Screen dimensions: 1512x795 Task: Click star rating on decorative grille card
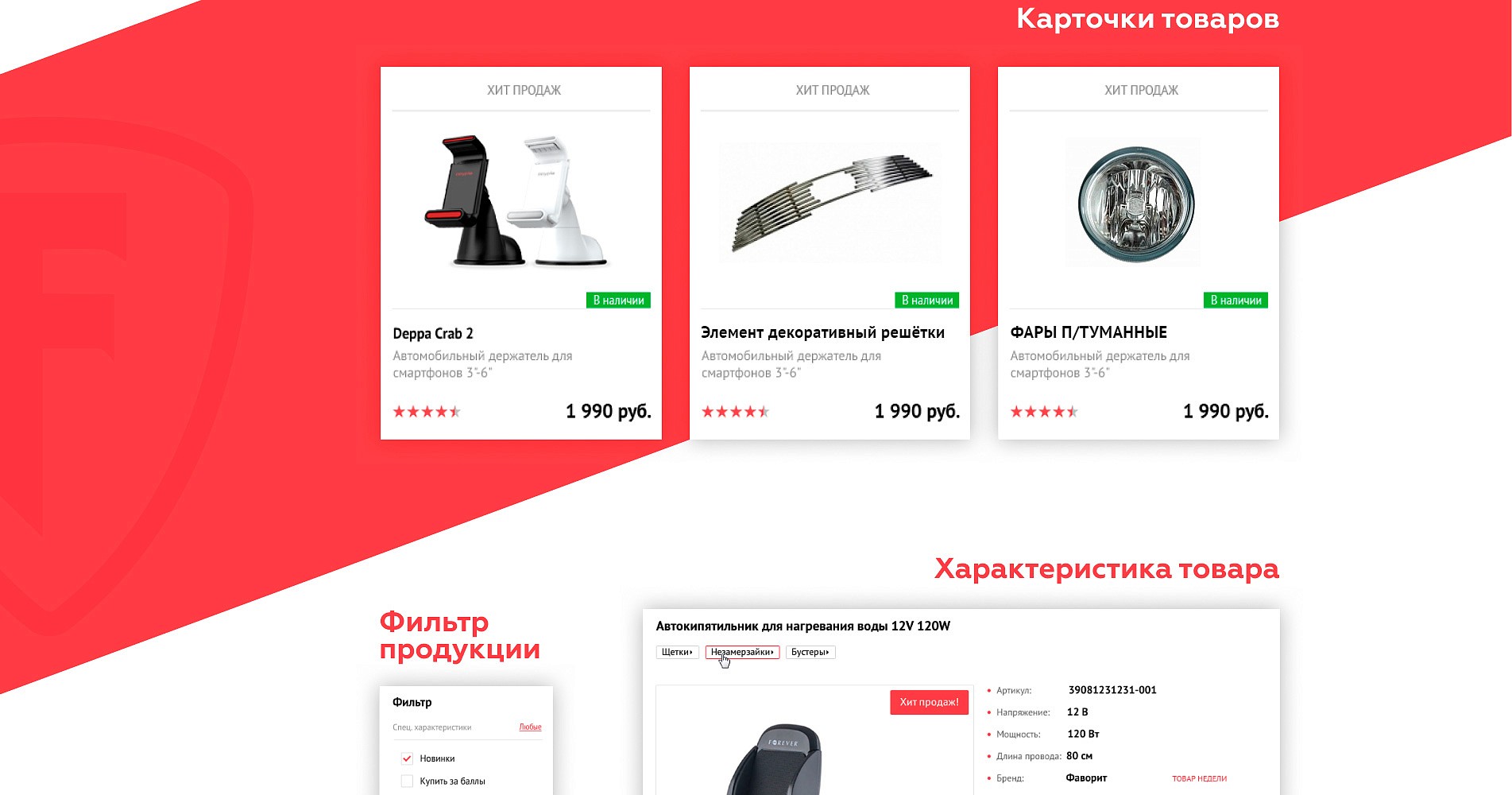(735, 411)
